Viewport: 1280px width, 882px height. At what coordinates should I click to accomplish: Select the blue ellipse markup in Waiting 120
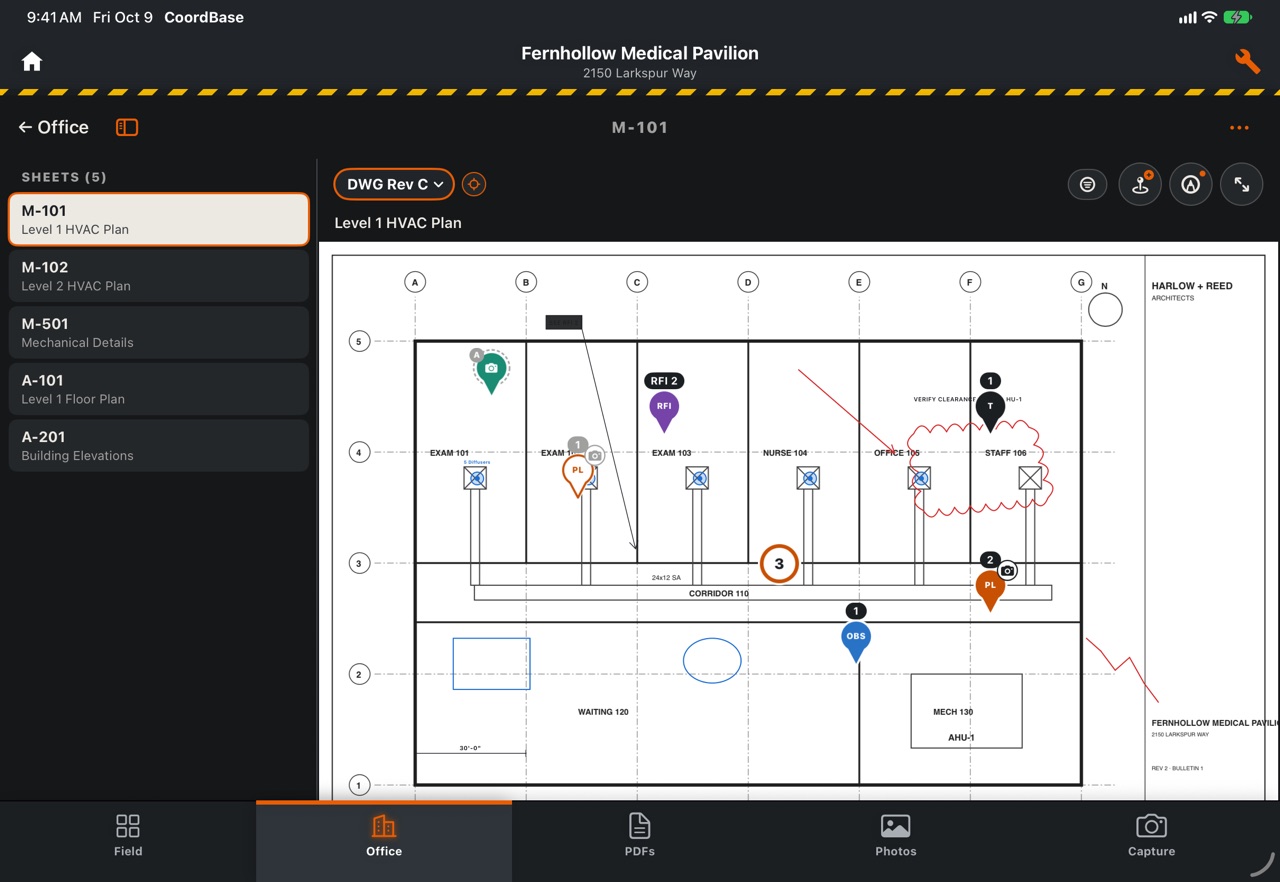pos(712,661)
